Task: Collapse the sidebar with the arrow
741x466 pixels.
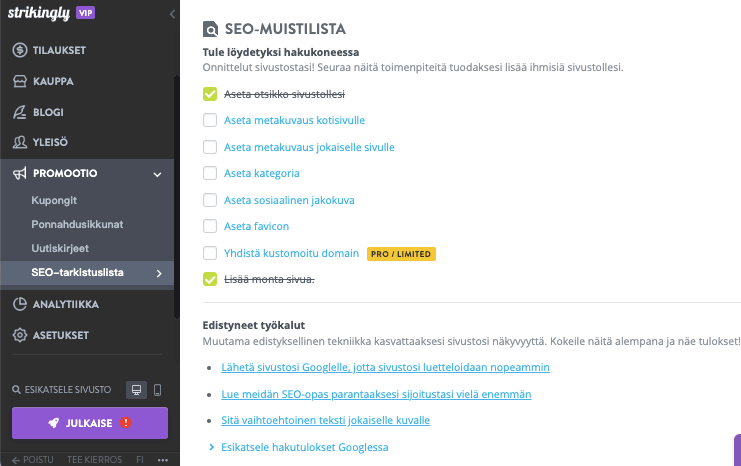Action: click(172, 14)
